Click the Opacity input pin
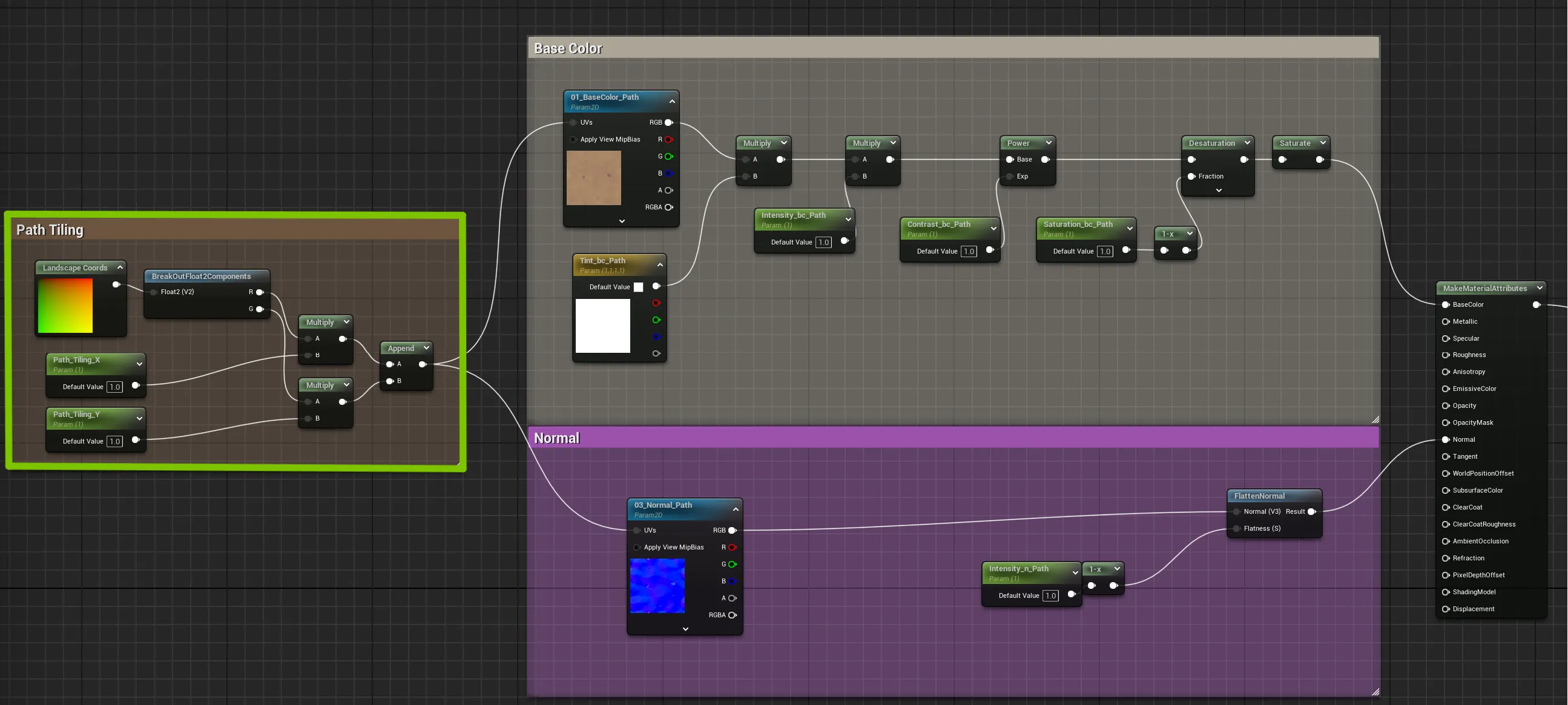 click(1446, 405)
